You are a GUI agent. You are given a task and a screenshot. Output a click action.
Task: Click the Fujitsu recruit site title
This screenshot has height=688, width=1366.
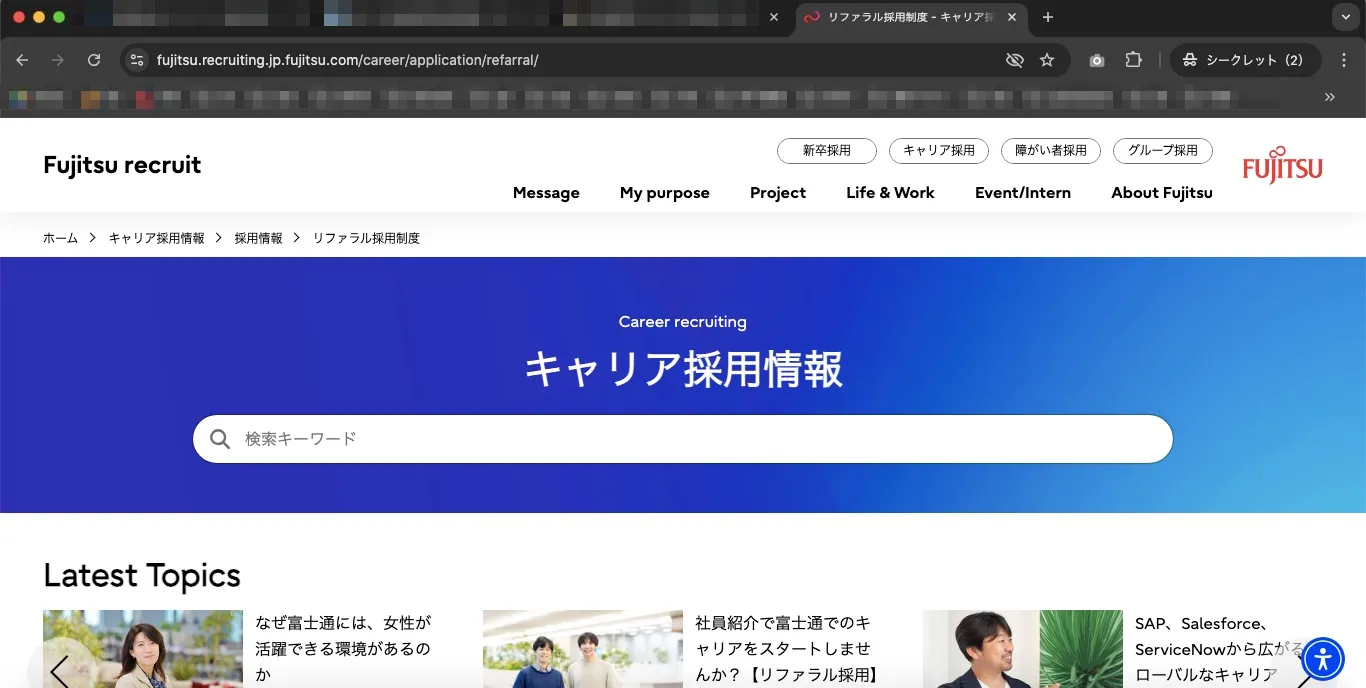(x=122, y=165)
